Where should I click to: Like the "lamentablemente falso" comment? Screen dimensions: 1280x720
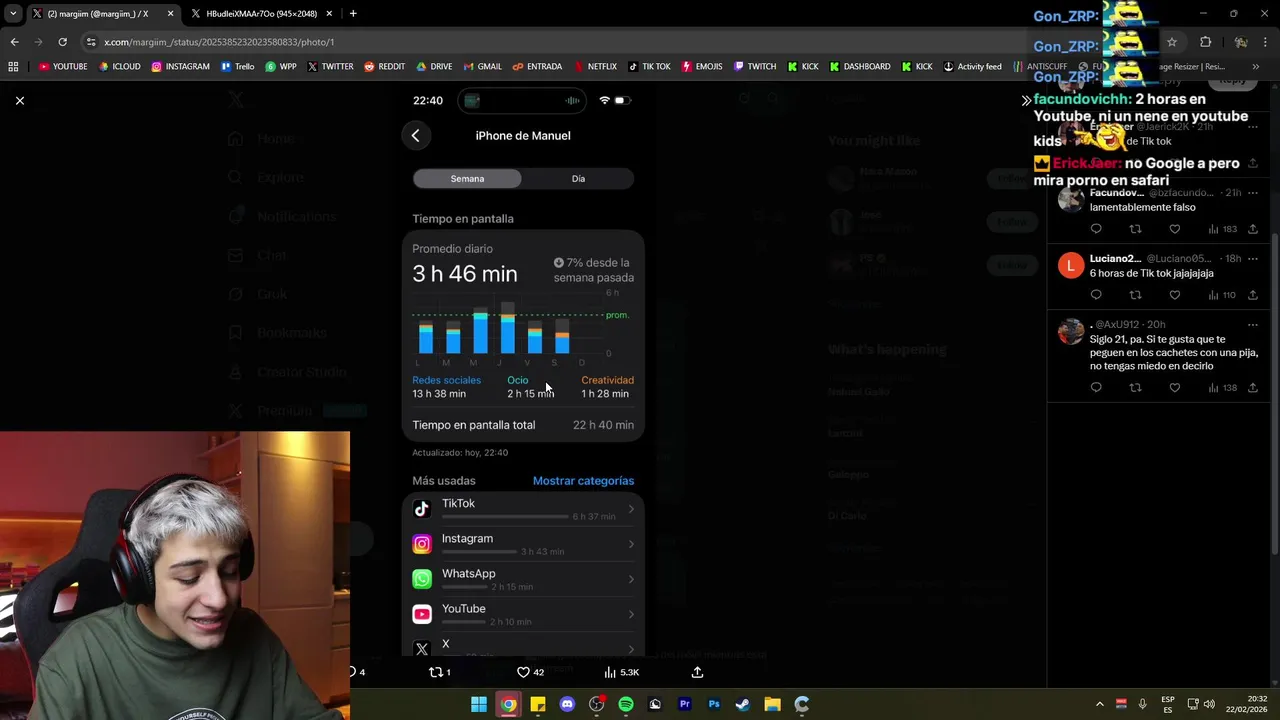click(x=1174, y=229)
